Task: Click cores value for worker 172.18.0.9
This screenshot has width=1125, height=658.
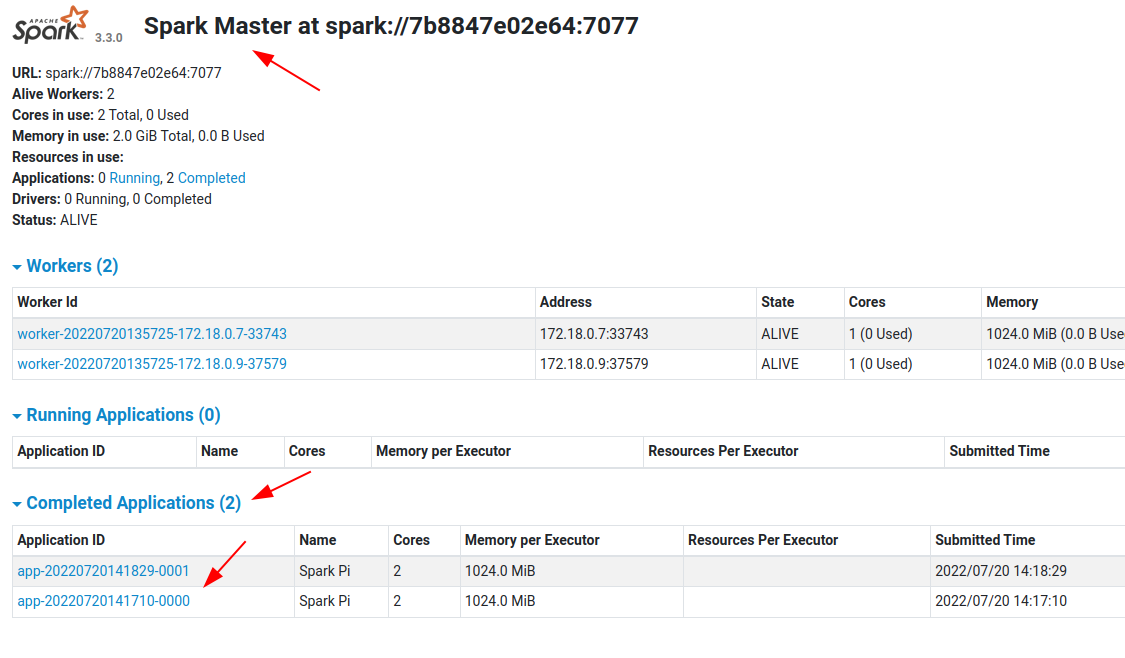Action: 880,364
